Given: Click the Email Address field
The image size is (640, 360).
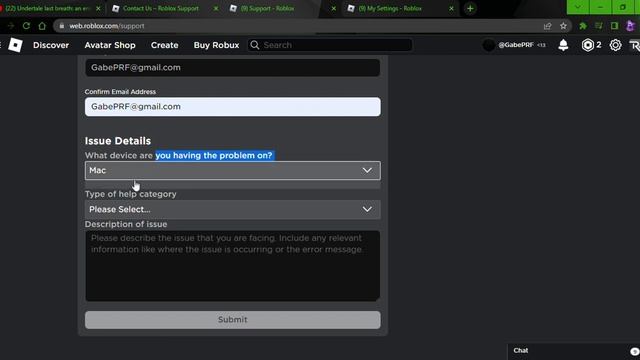Looking at the screenshot, I should point(233,67).
